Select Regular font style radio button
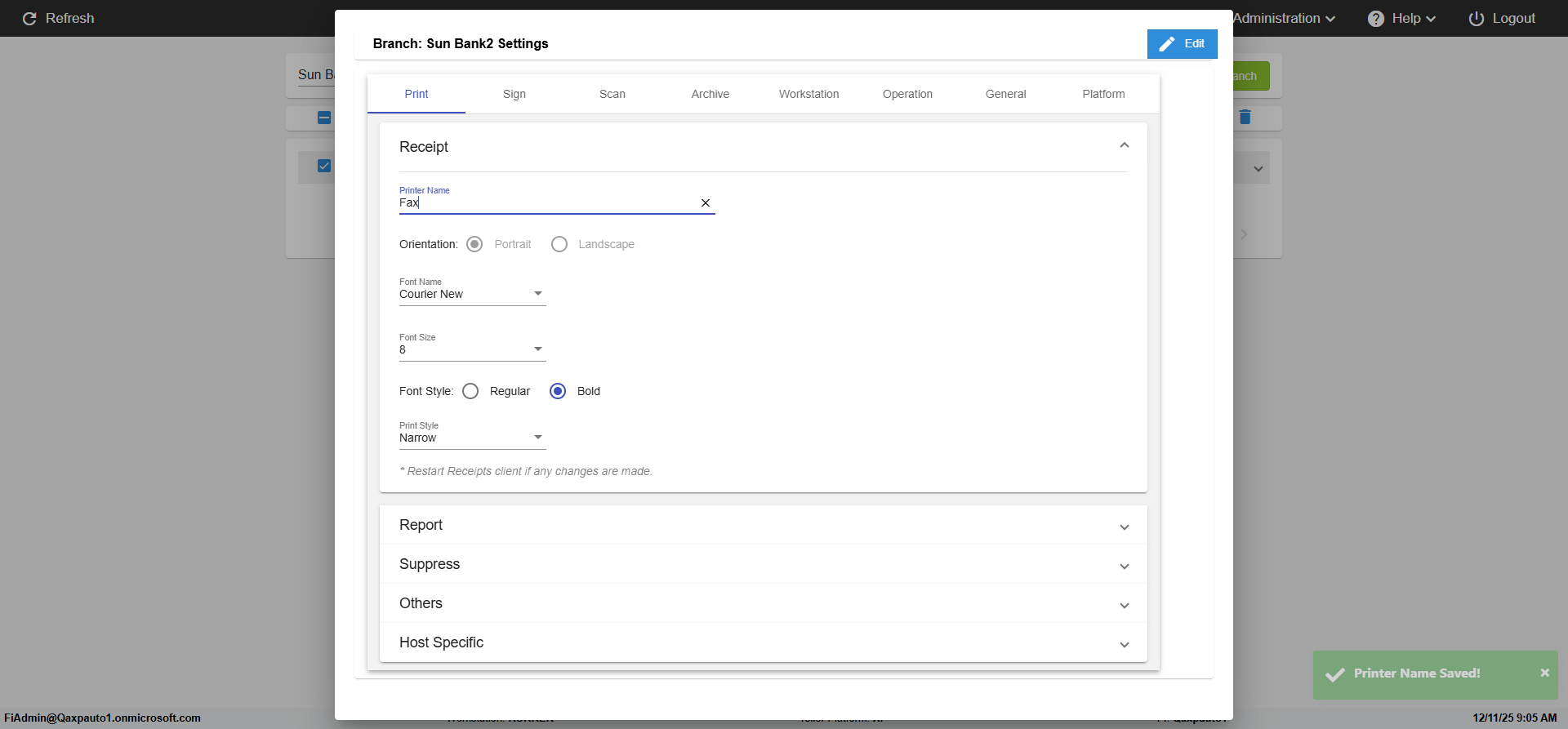 tap(470, 391)
